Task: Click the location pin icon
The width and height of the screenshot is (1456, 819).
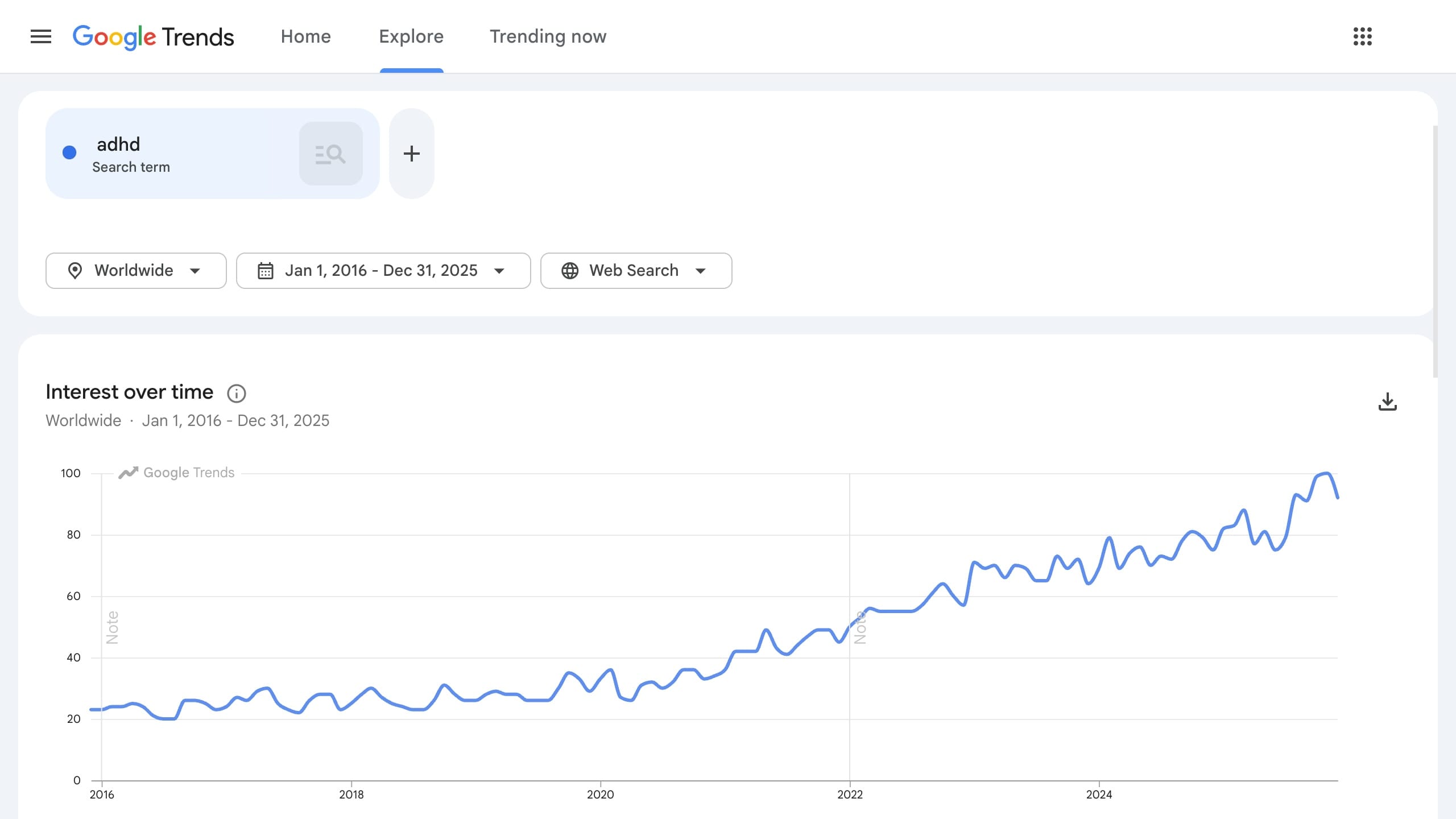Action: [75, 271]
